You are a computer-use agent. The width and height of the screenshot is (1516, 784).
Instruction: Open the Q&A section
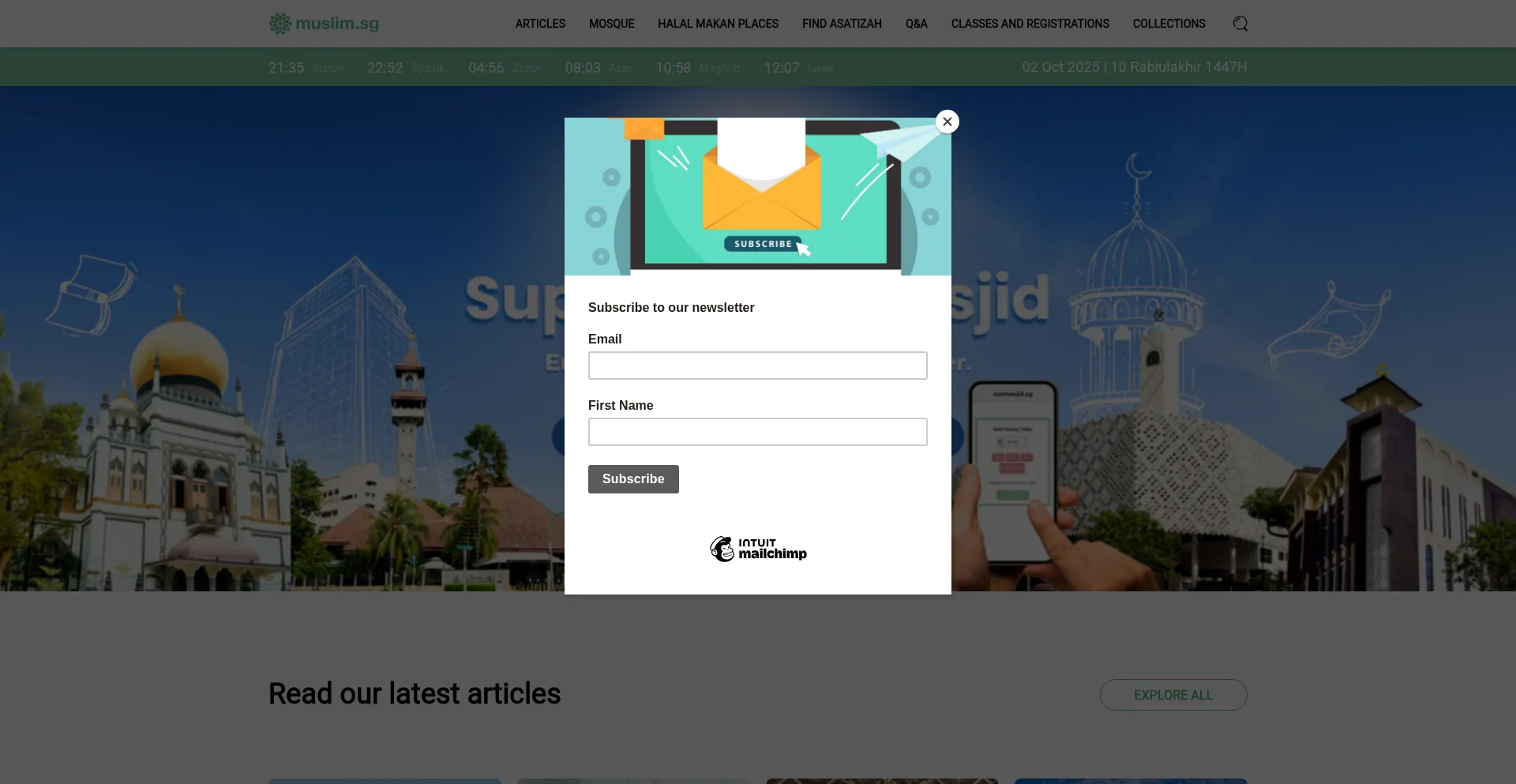coord(916,24)
